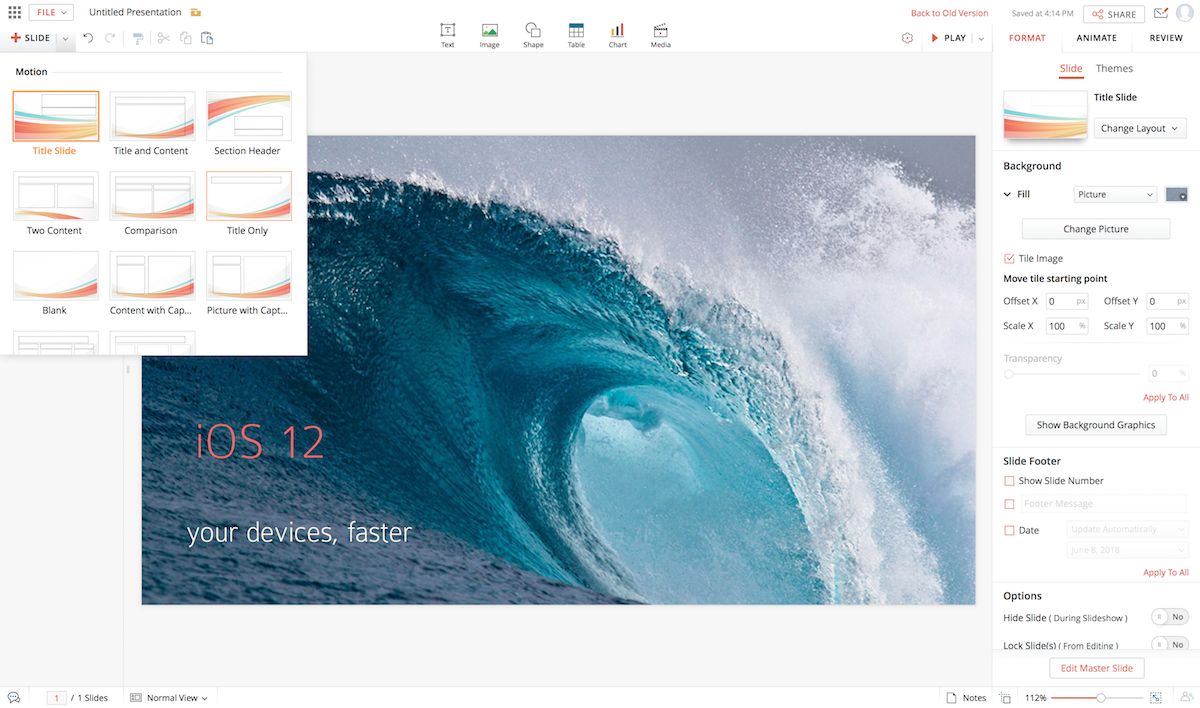Click the zoom slider handle

[x=1101, y=698]
